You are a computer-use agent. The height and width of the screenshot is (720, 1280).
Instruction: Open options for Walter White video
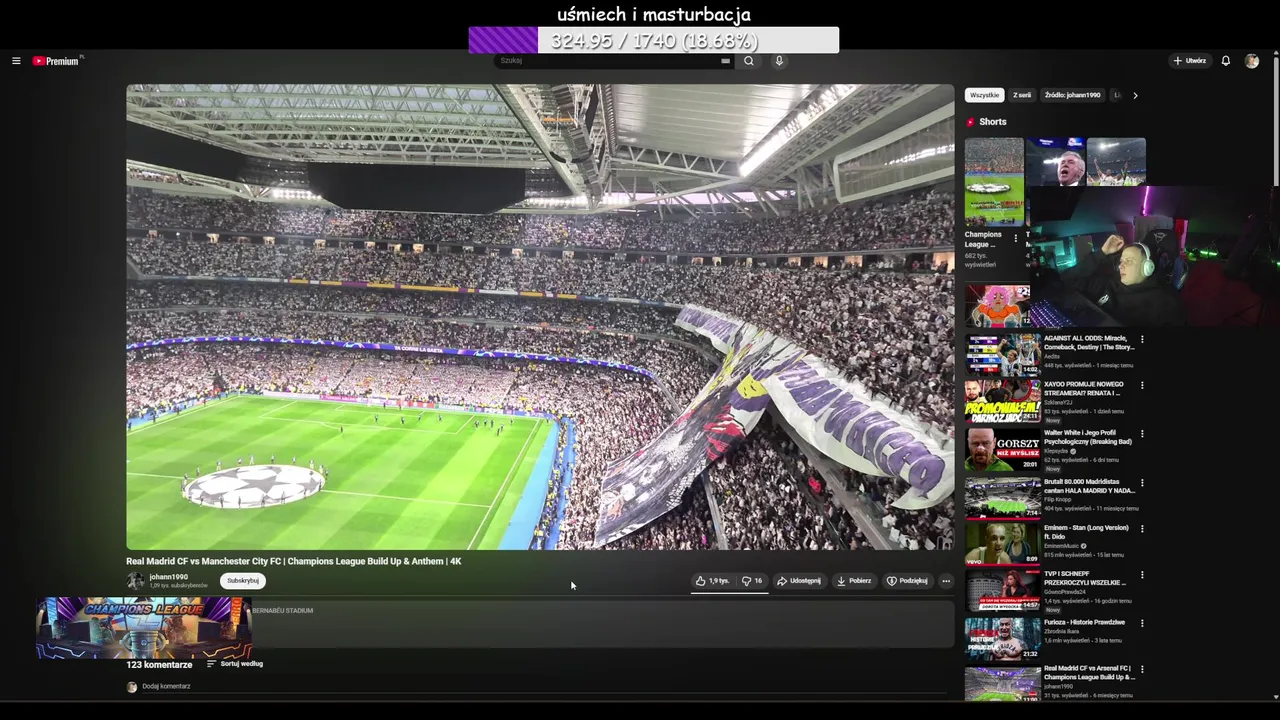pyautogui.click(x=1142, y=434)
